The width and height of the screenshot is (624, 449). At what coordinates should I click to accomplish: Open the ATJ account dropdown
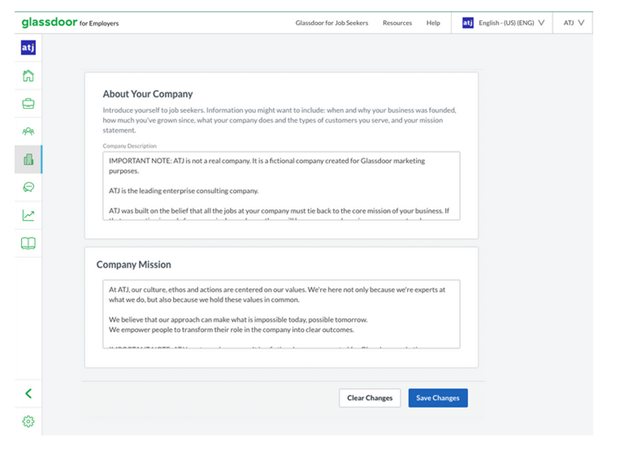tap(573, 23)
